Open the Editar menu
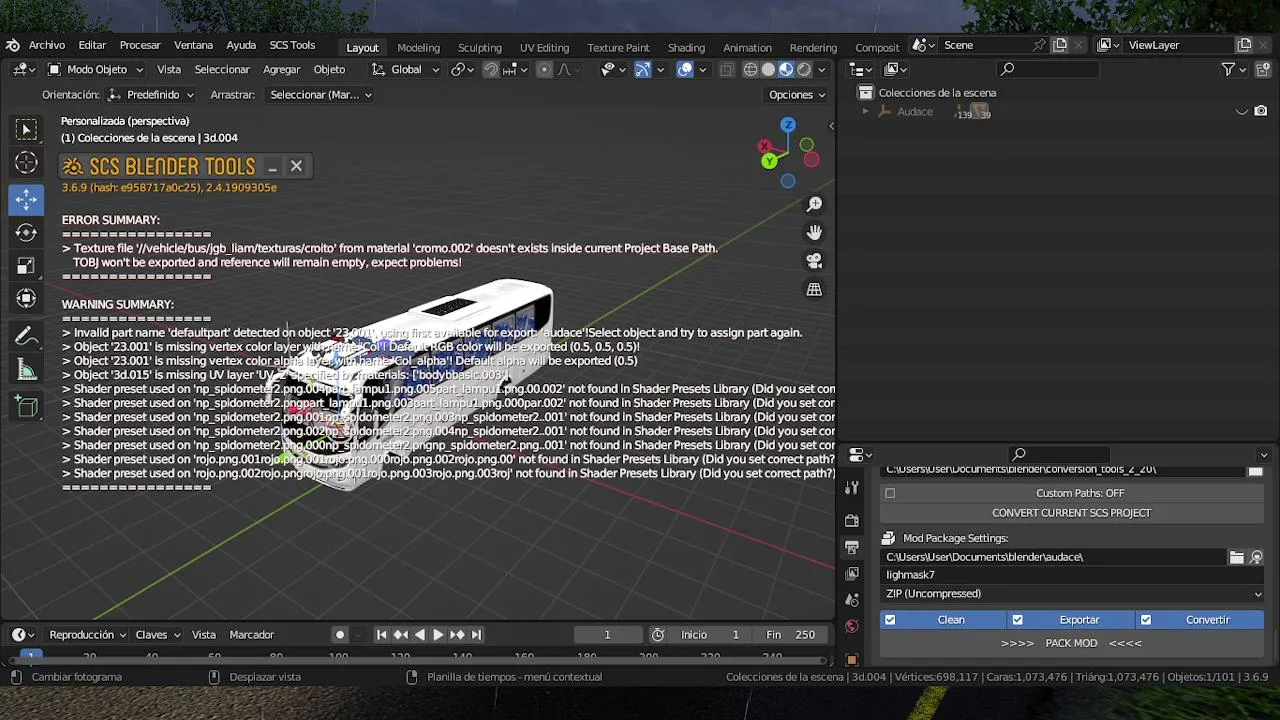1280x720 pixels. pos(92,45)
